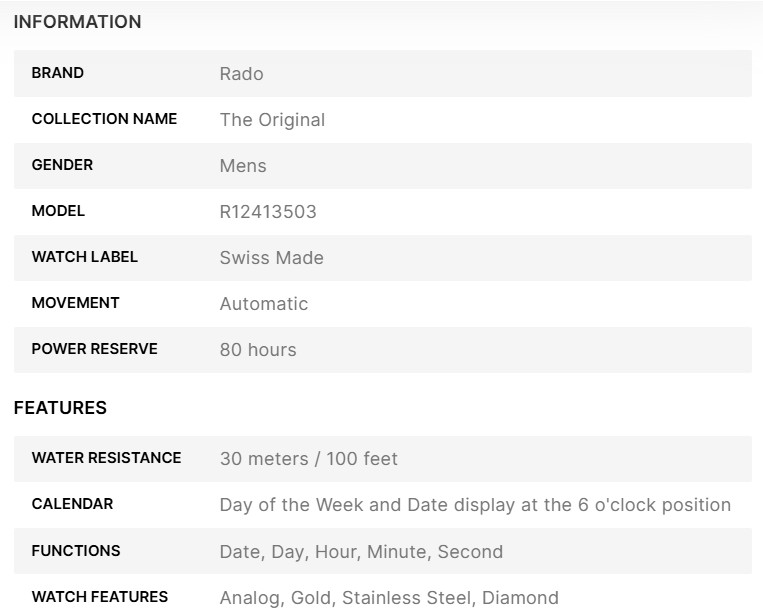Click the Date, Day, Hour functions list

coord(361,551)
